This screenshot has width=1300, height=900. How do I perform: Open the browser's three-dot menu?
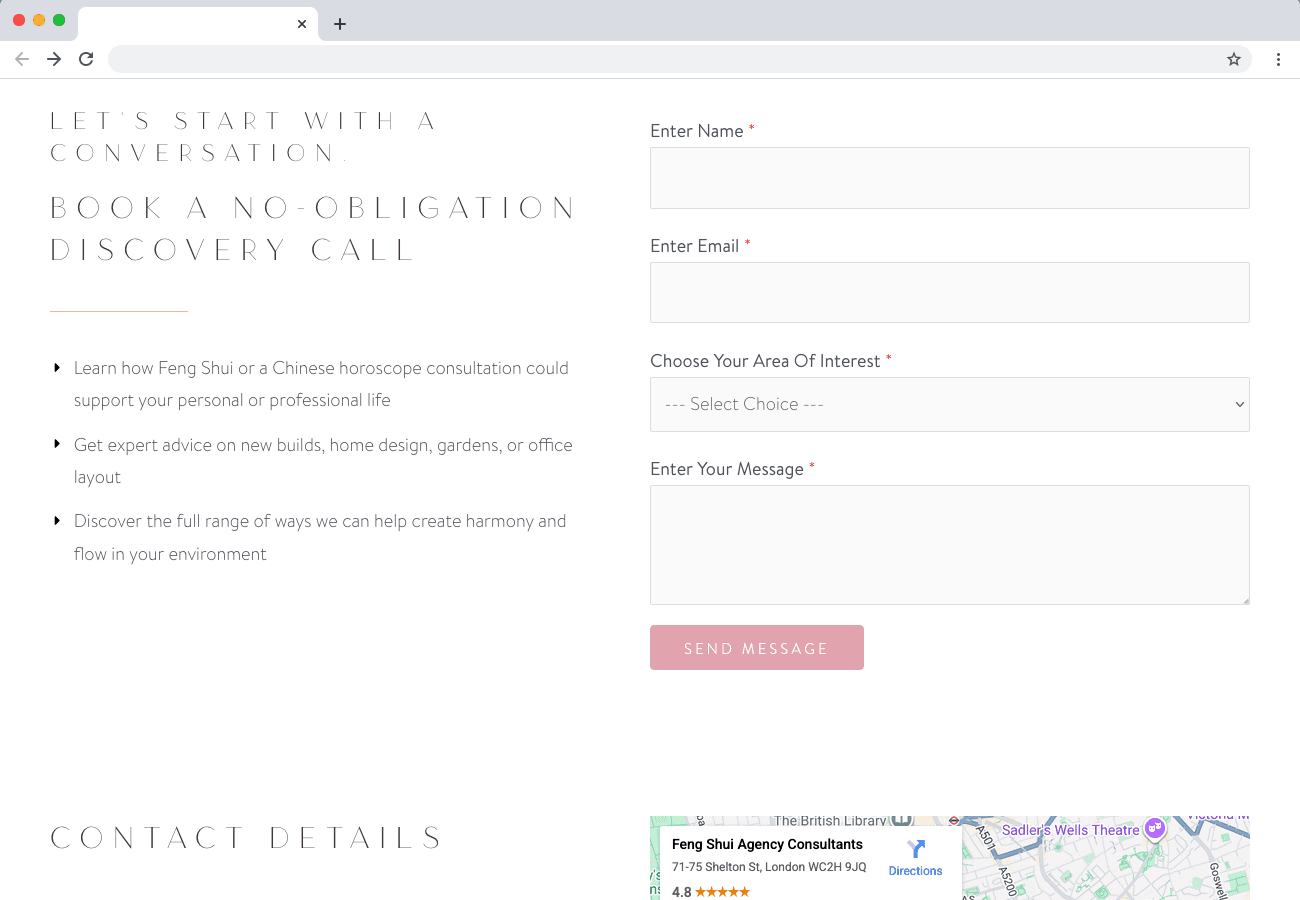click(1279, 59)
